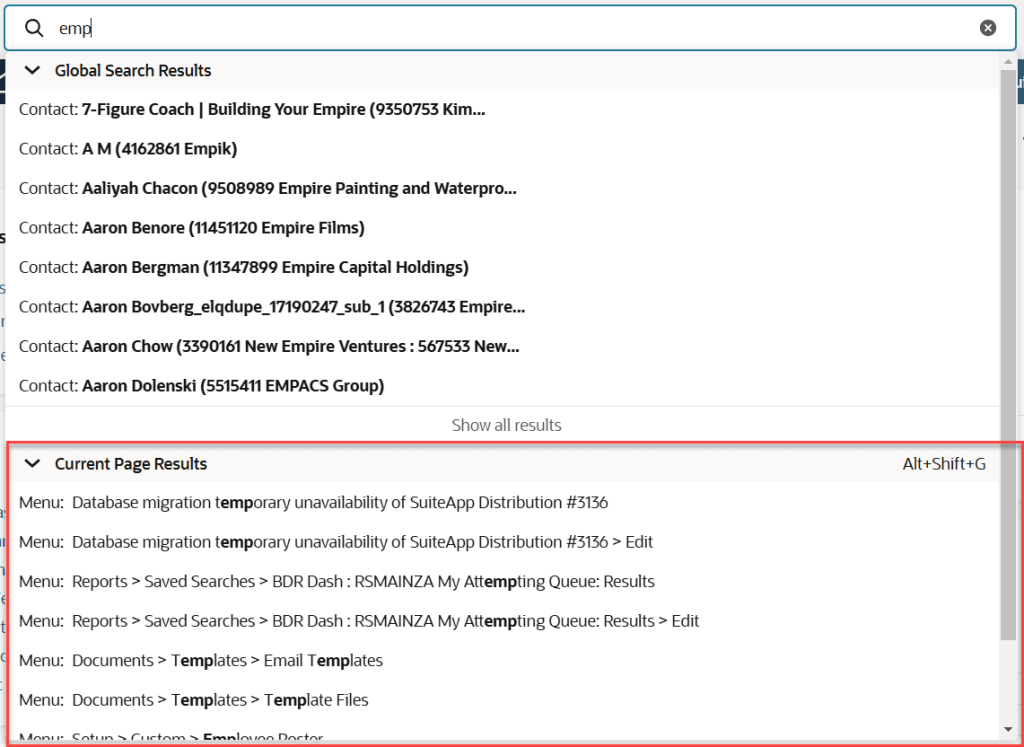The width and height of the screenshot is (1024, 747).
Task: Clear the search field with the X icon
Action: coord(988,27)
